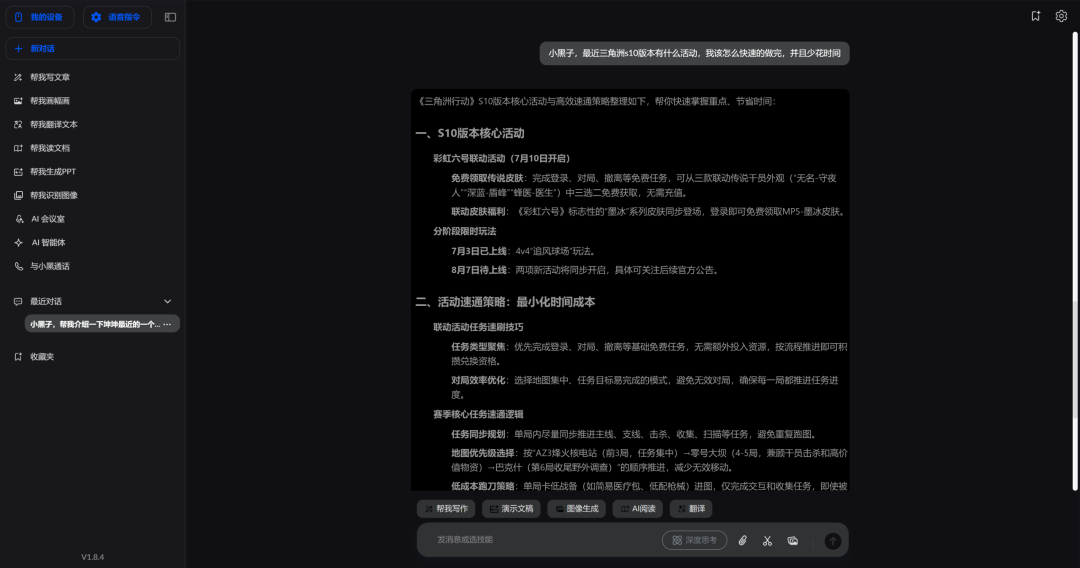Send message with the arrow button
The image size is (1080, 568).
click(833, 541)
